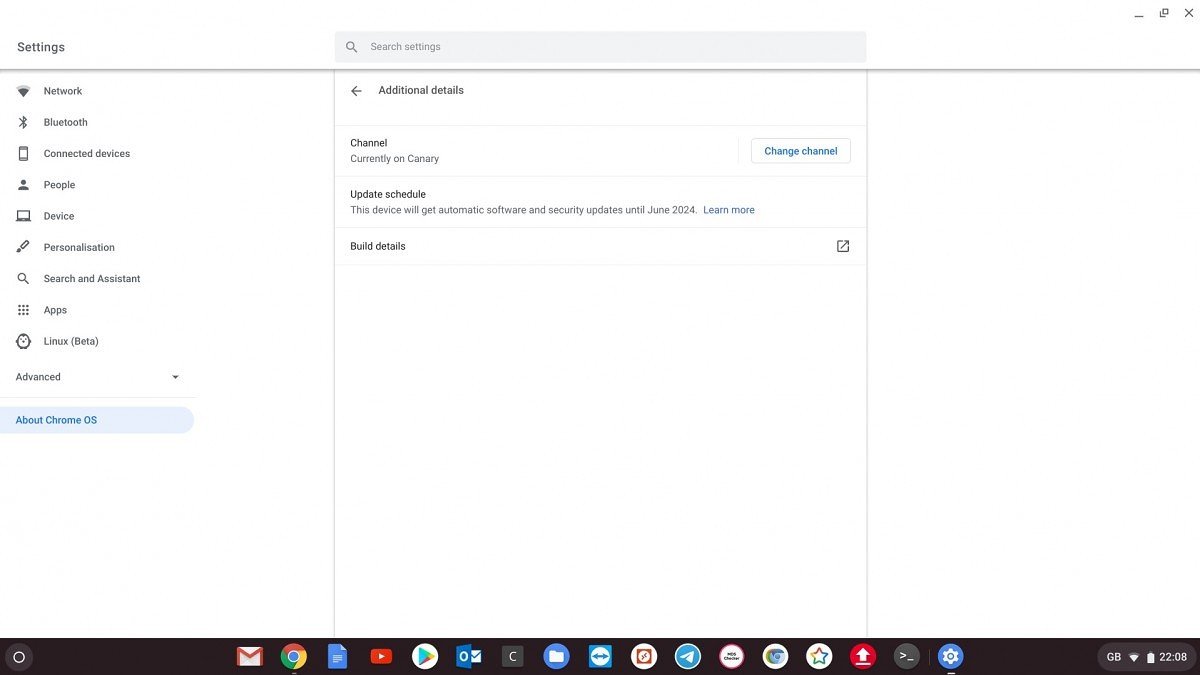Open Connected devices settings
The width and height of the screenshot is (1200, 675).
click(86, 153)
